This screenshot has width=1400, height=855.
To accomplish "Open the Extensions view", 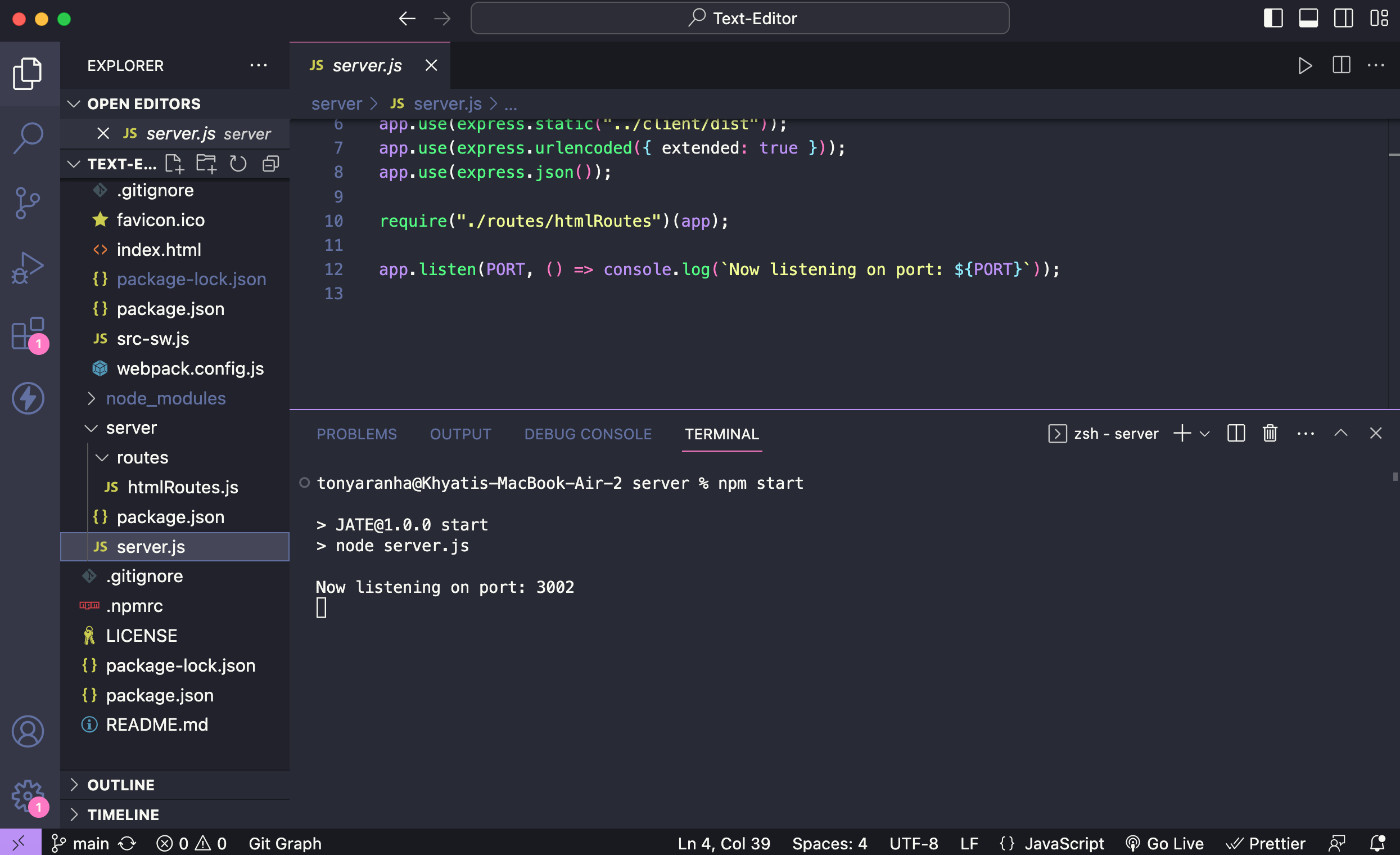I will coord(28,334).
